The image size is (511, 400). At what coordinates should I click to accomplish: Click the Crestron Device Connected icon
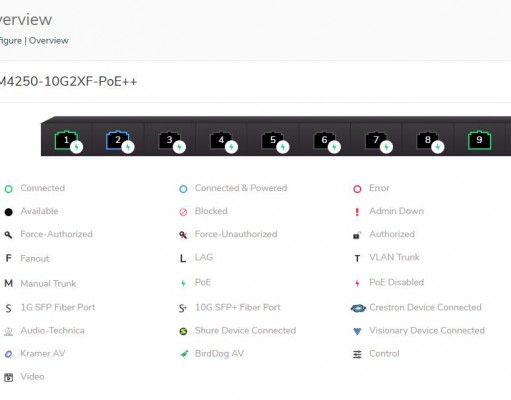(358, 308)
